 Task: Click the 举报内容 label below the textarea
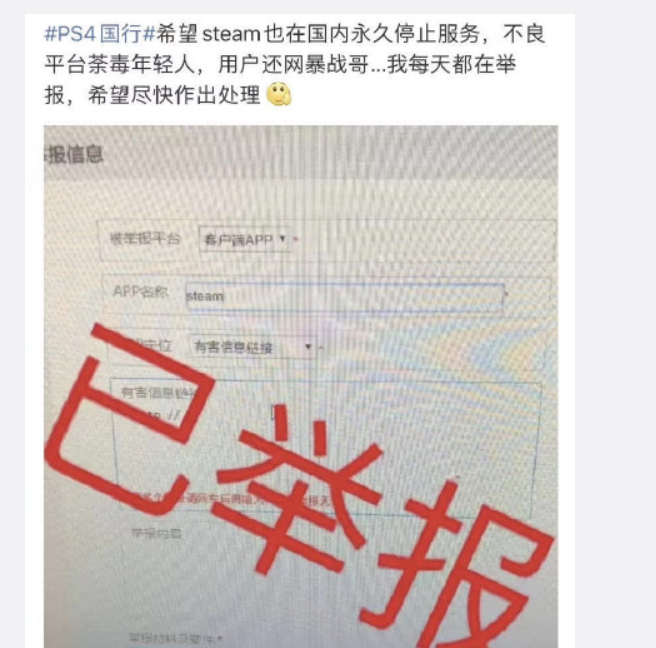click(x=156, y=533)
